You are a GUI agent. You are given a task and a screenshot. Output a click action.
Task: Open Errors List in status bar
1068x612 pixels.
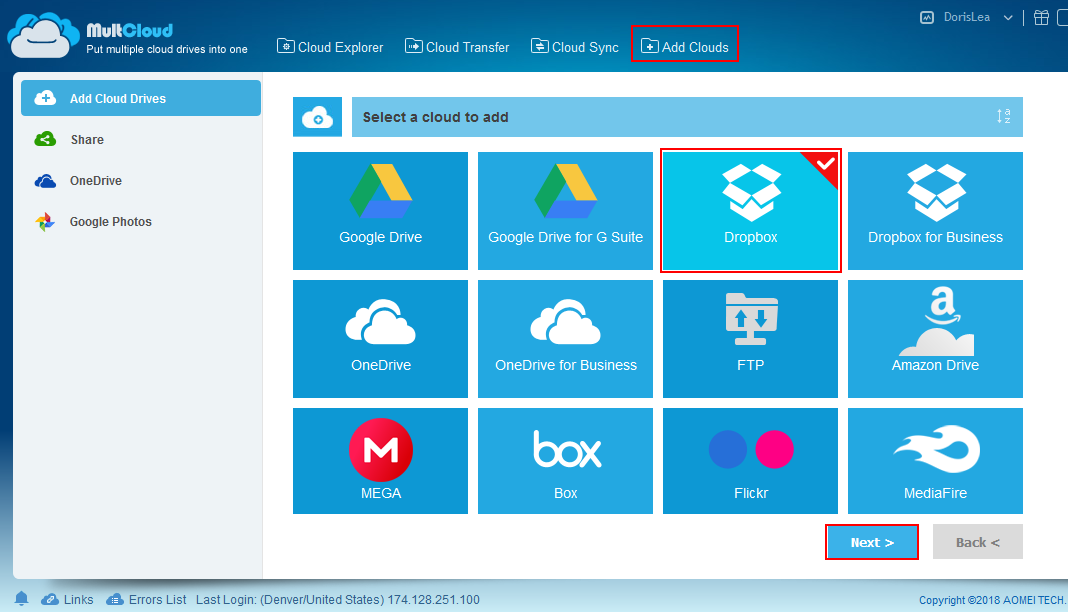146,599
